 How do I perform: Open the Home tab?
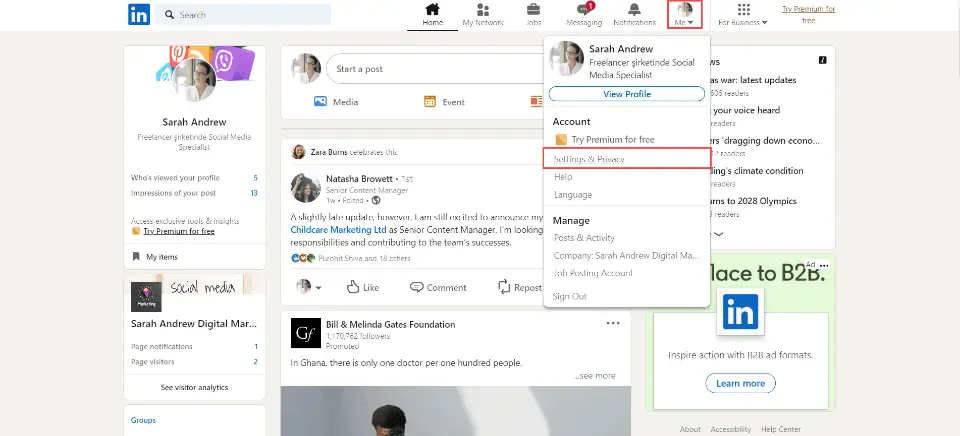[432, 15]
